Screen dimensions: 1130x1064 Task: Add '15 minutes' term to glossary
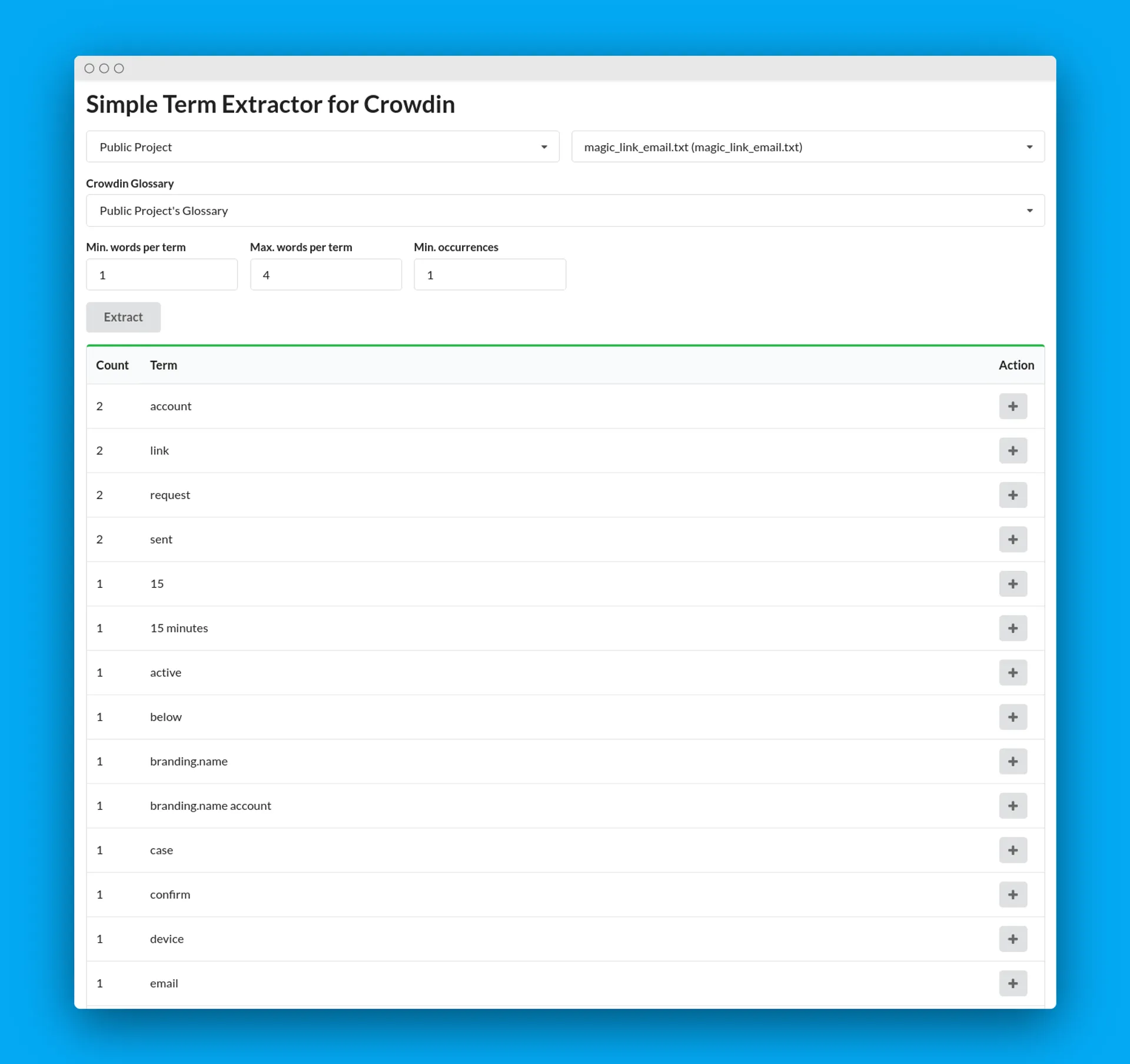1012,628
